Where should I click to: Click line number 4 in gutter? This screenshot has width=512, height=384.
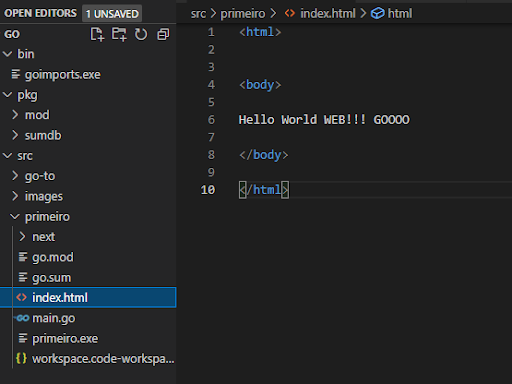(x=211, y=84)
